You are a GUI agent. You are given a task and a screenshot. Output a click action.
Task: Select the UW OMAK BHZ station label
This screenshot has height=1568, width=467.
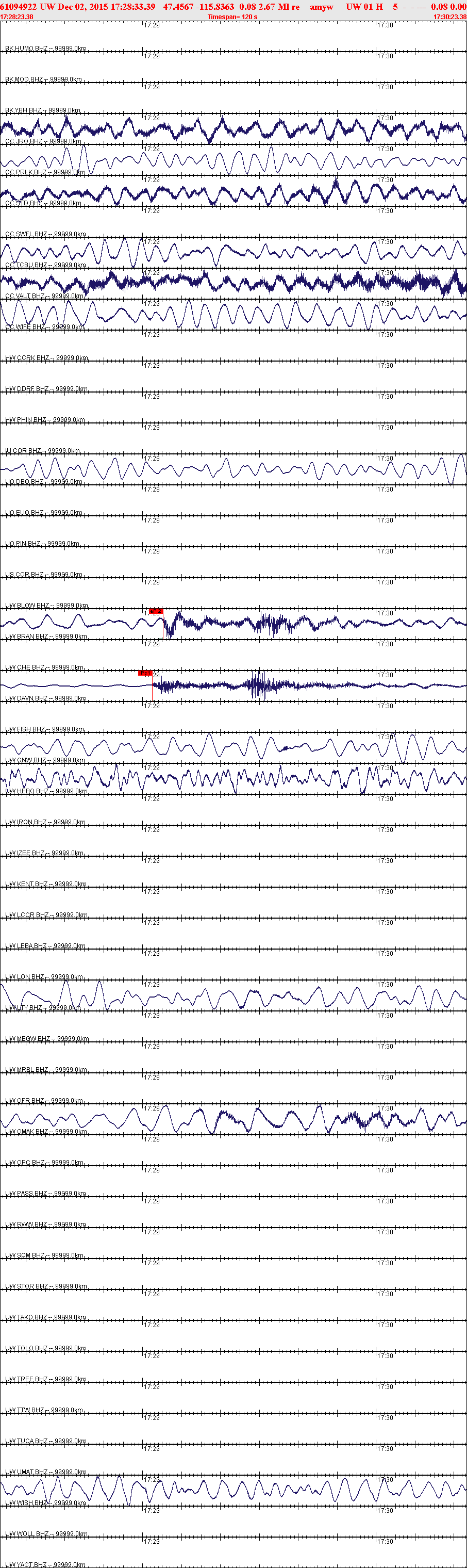coord(46,1132)
